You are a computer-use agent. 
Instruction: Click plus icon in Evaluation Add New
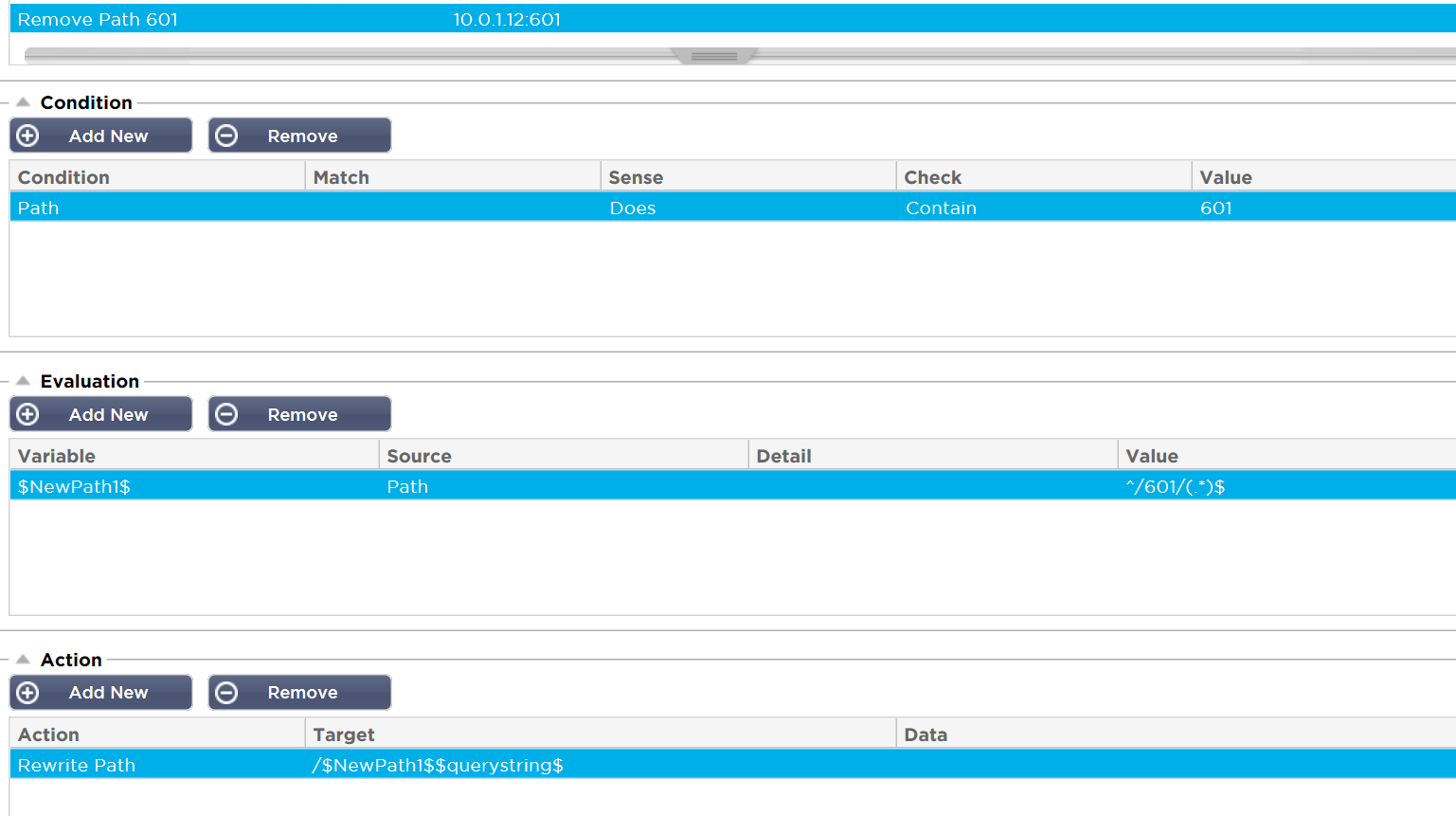28,414
